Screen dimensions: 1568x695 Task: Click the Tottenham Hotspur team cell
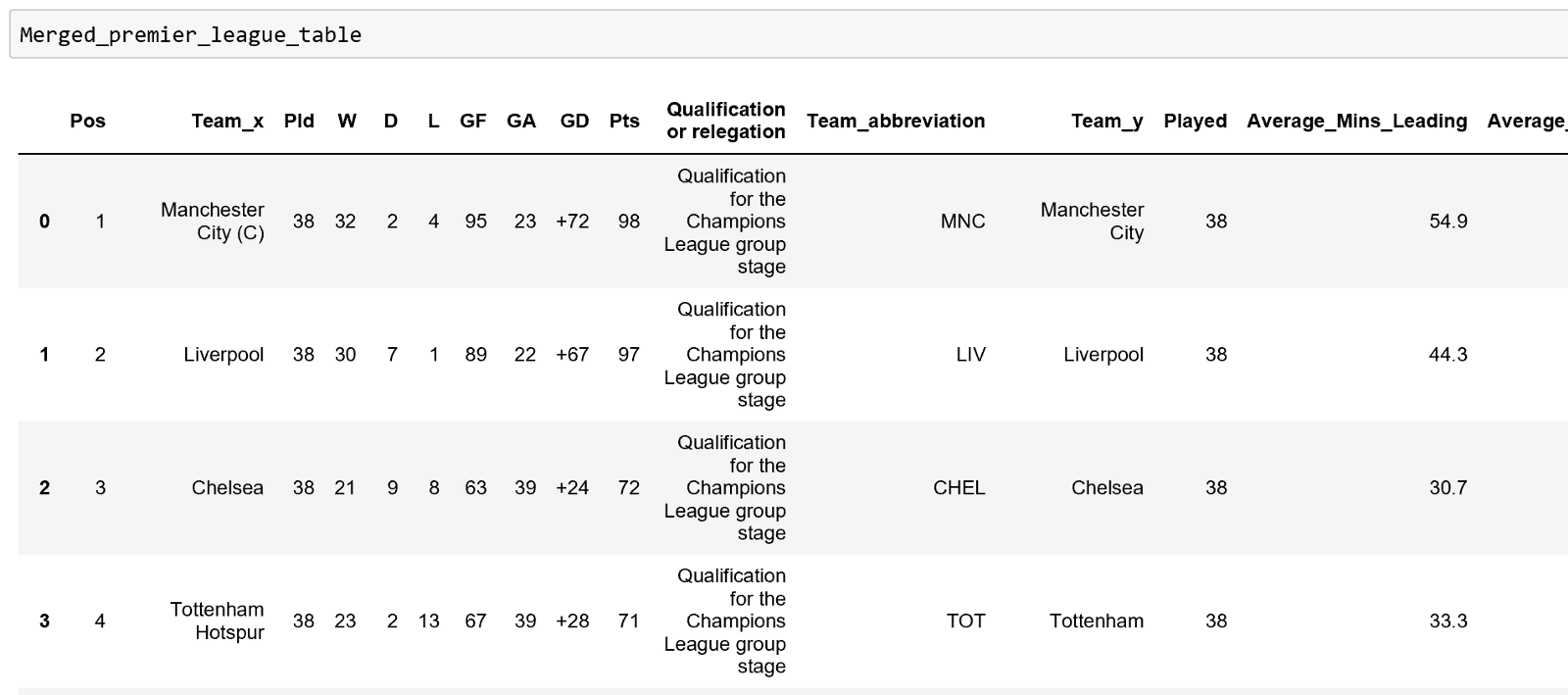[217, 621]
